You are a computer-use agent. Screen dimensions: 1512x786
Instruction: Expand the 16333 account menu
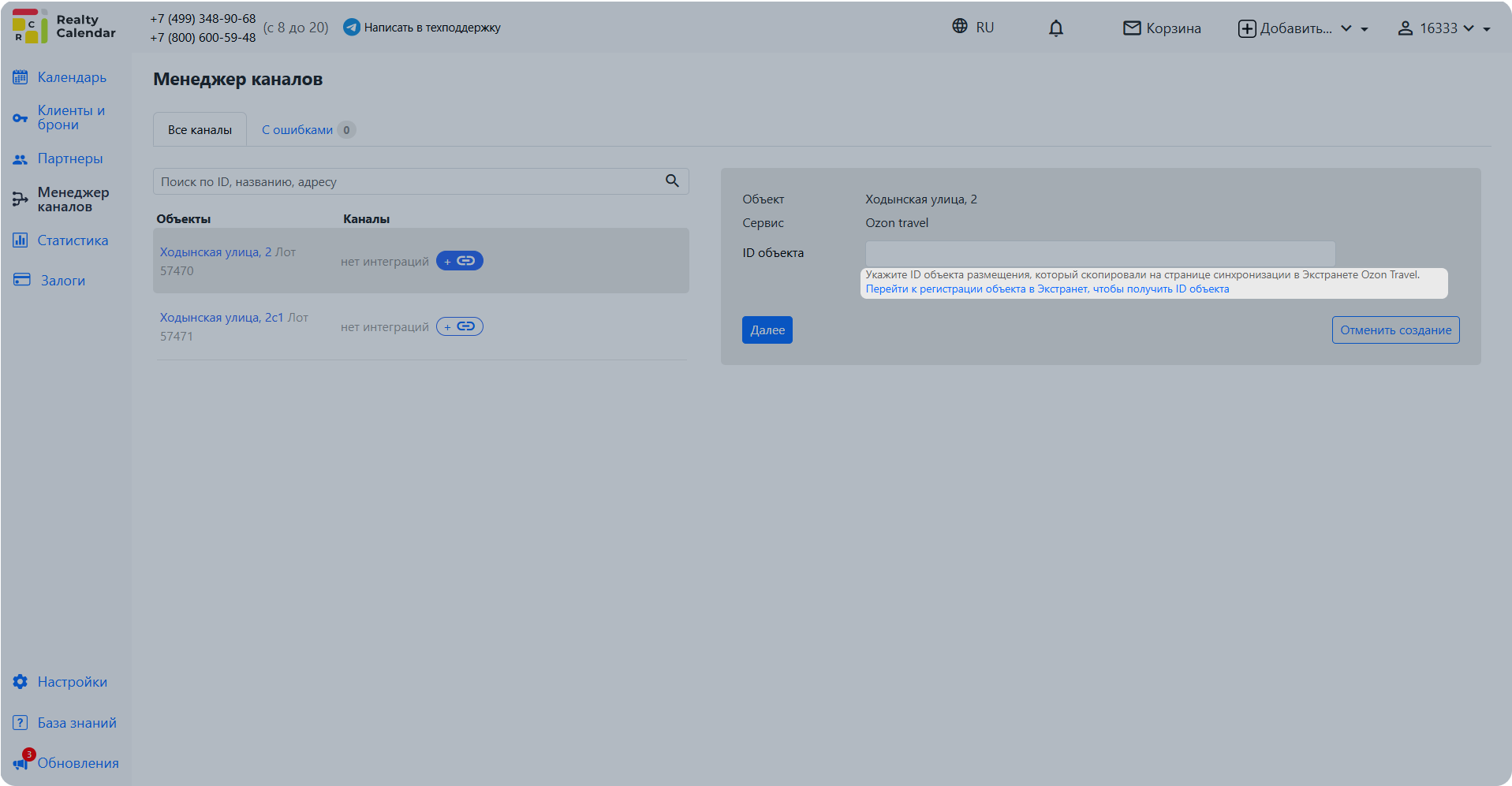tap(1444, 28)
